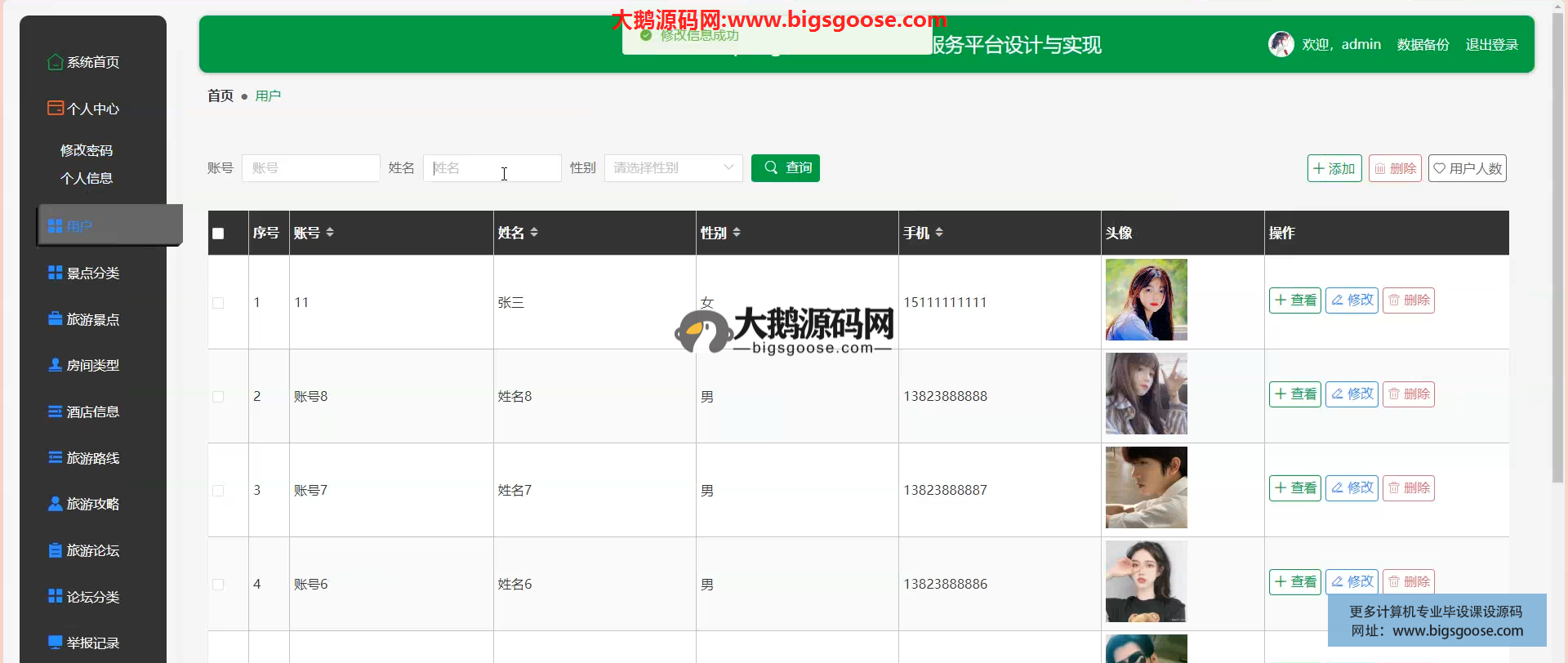Image resolution: width=1568 pixels, height=663 pixels.
Task: Sort the table by 账号 column
Action: (330, 233)
